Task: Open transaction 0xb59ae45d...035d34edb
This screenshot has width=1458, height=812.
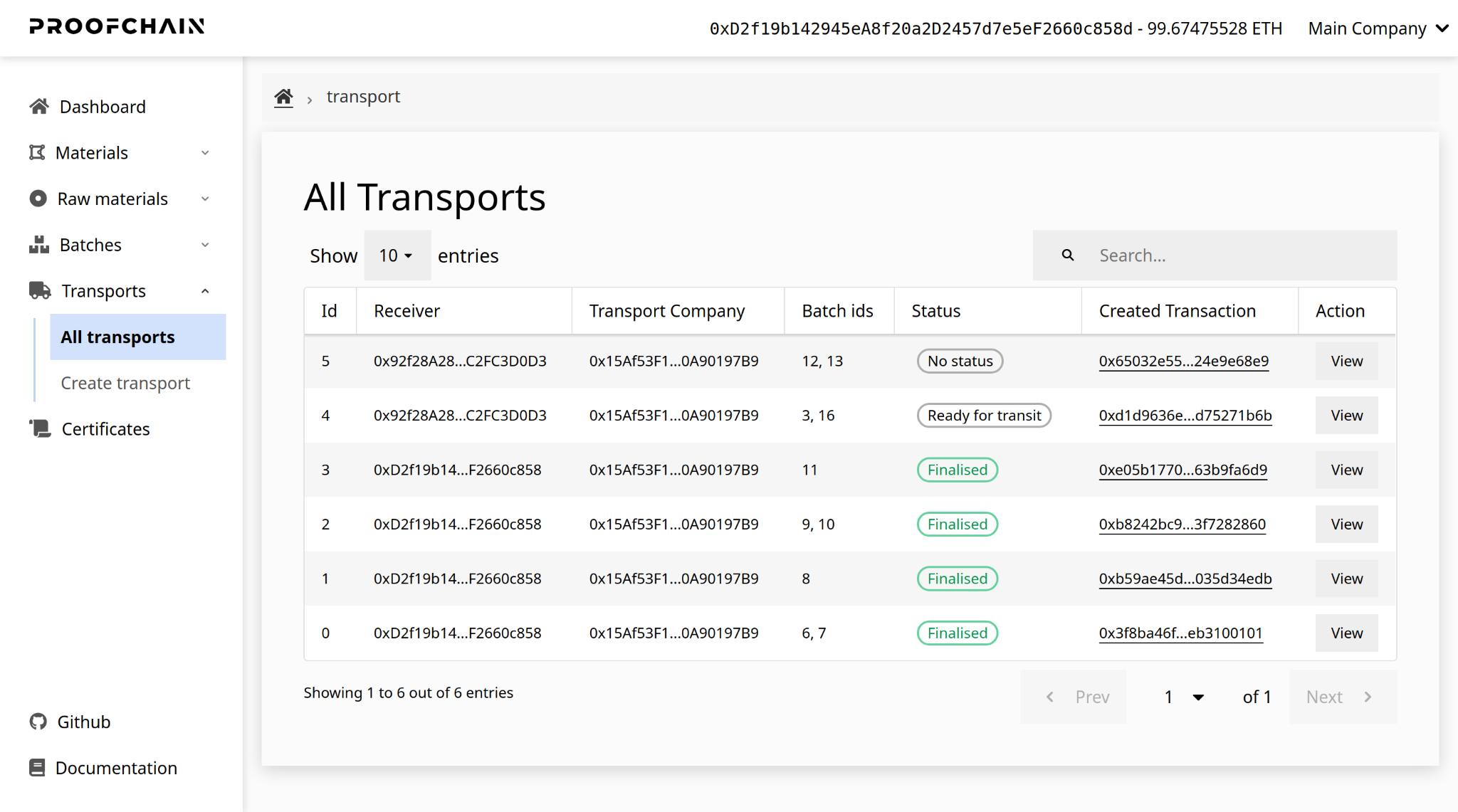Action: tap(1185, 579)
